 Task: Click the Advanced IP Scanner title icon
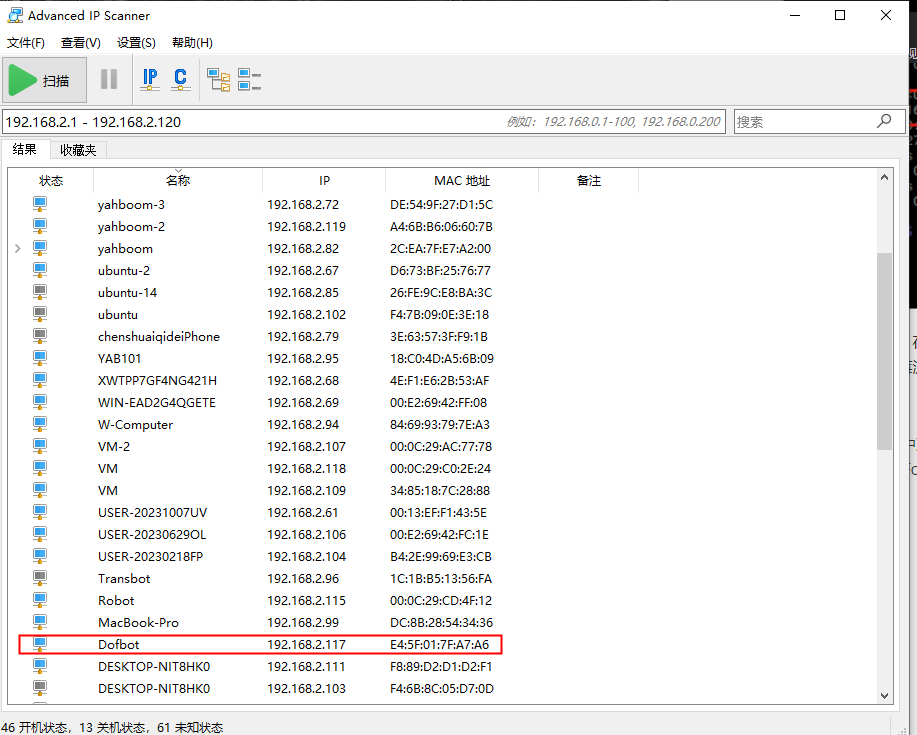click(15, 15)
